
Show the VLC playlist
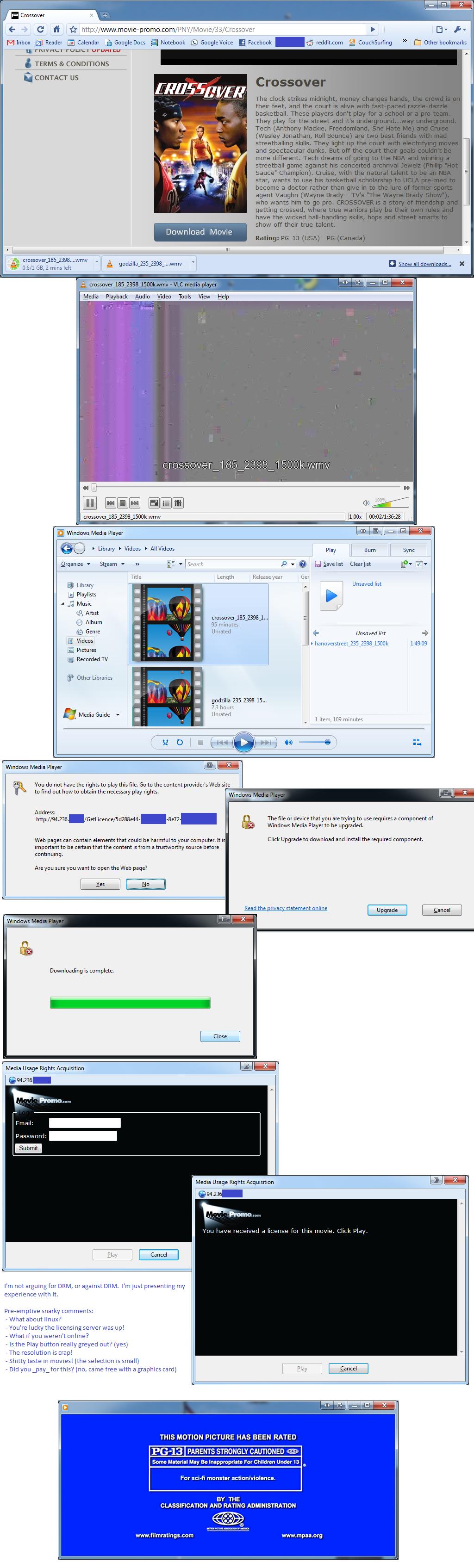166,503
